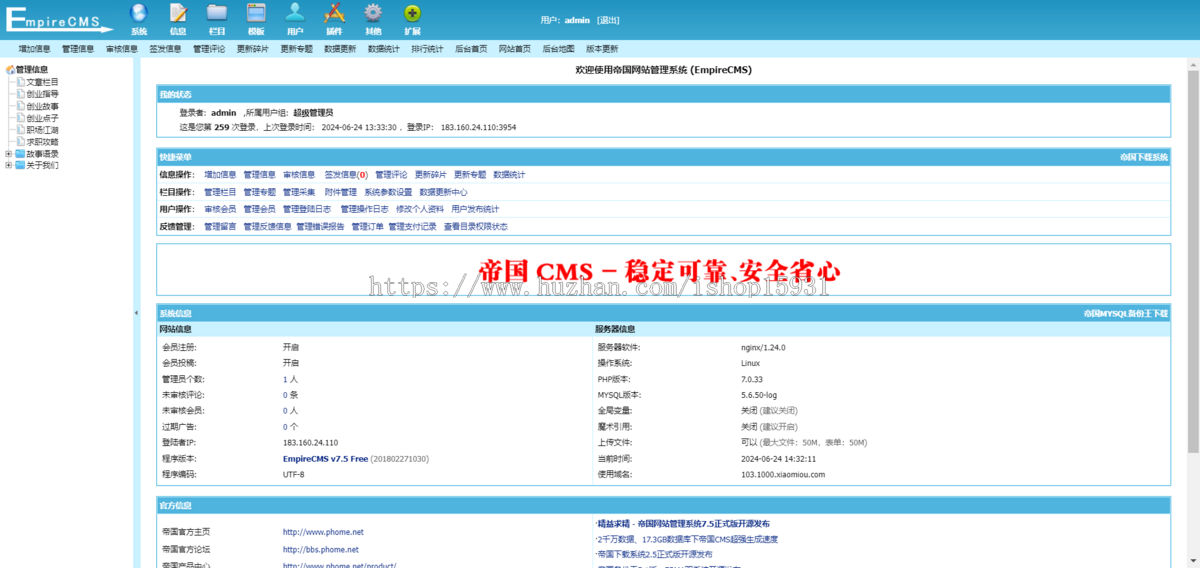1200x568 pixels.
Task: Open 管理采集 in the quick menu
Action: tap(299, 192)
